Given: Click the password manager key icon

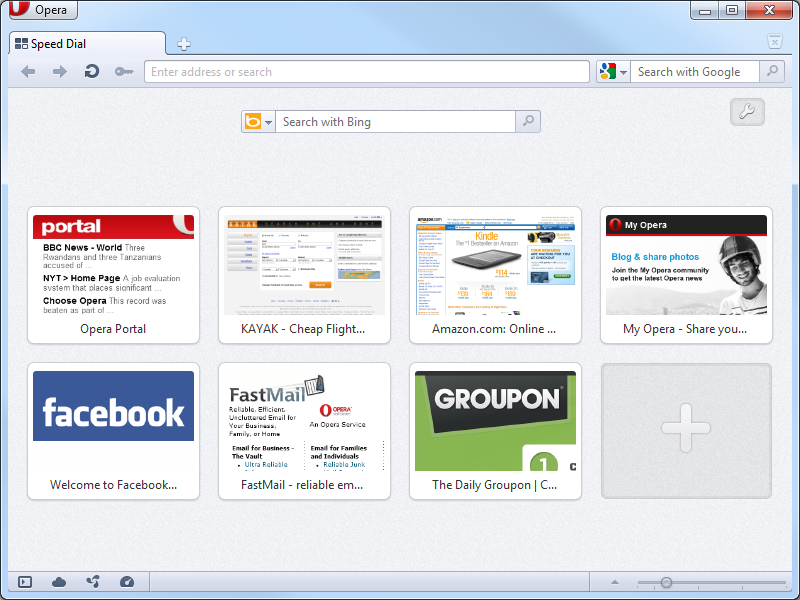Looking at the screenshot, I should click(124, 72).
